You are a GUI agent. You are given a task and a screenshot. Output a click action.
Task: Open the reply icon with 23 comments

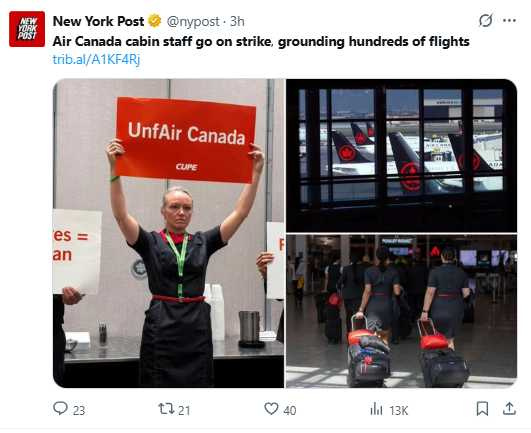coord(61,408)
